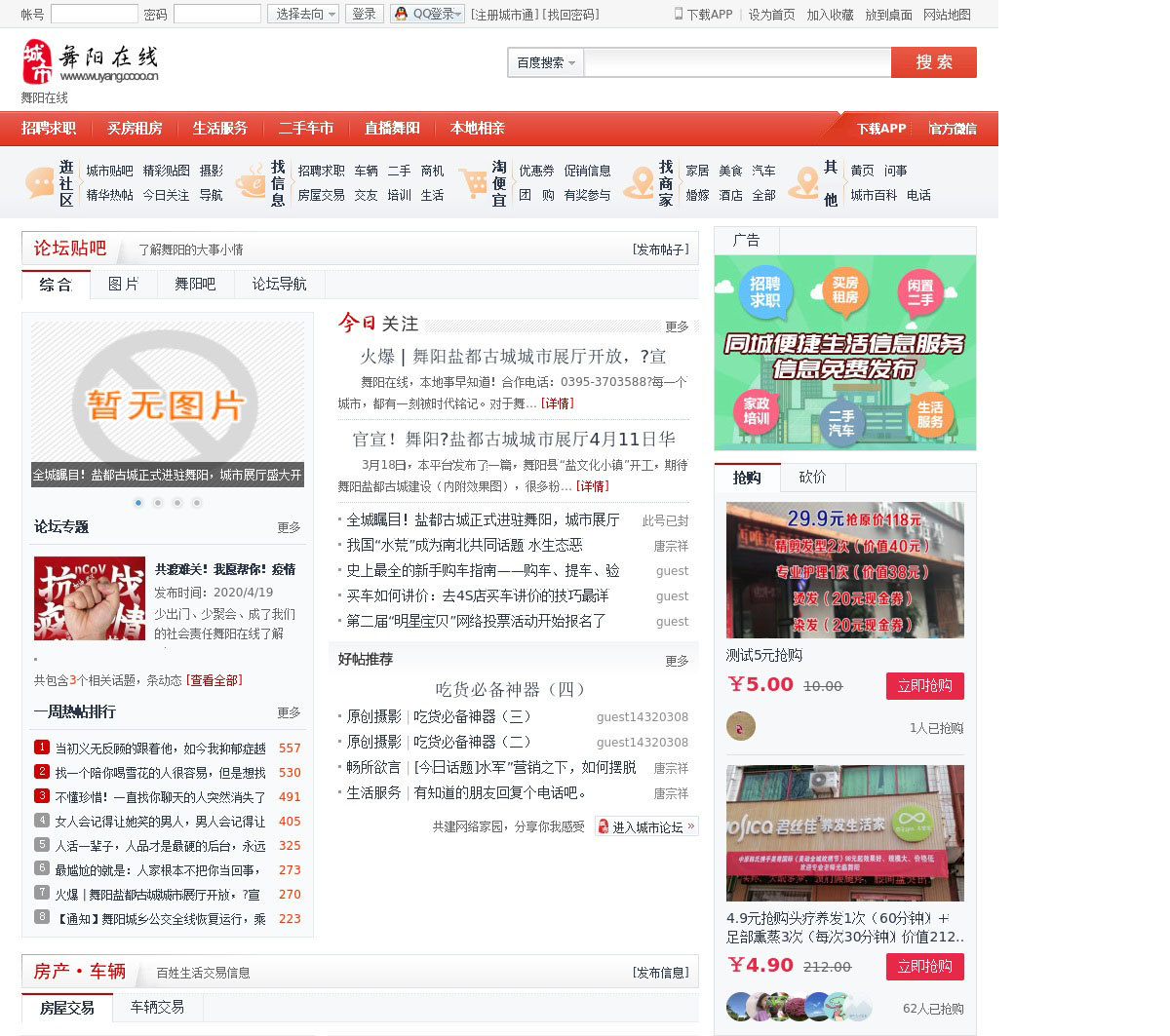
Task: Click 更多 next to 今日关注
Action: tap(677, 326)
